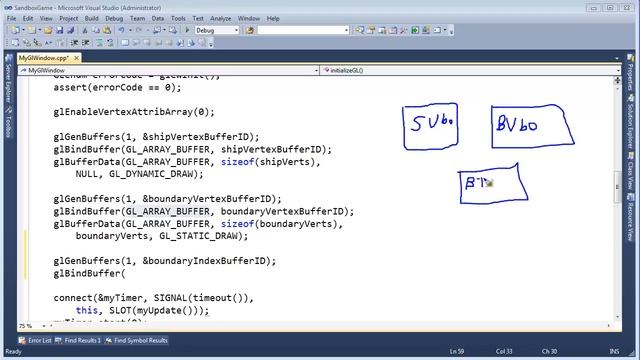This screenshot has width=640, height=360.
Task: Open the Properties side tab
Action: click(631, 73)
